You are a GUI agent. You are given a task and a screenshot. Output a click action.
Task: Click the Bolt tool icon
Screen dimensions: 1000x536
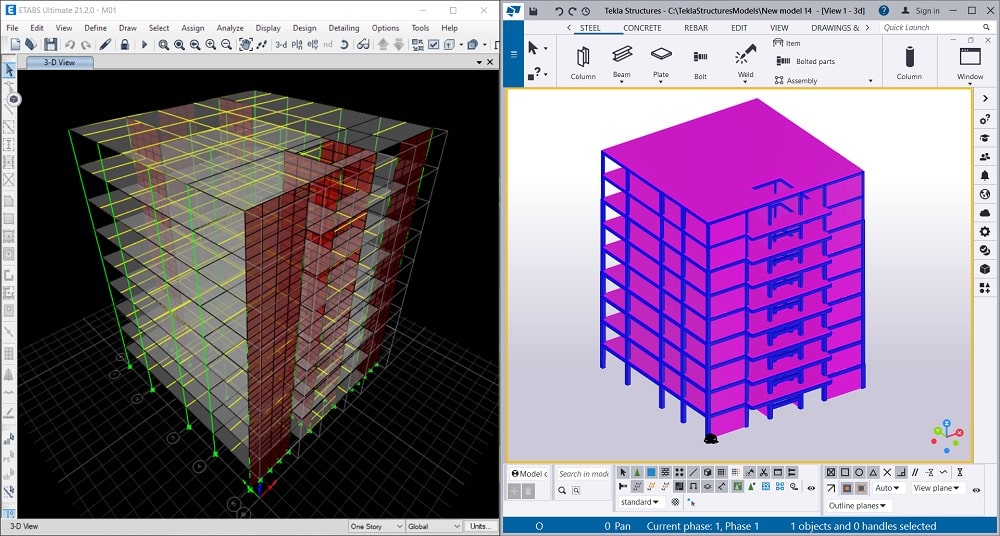[700, 58]
